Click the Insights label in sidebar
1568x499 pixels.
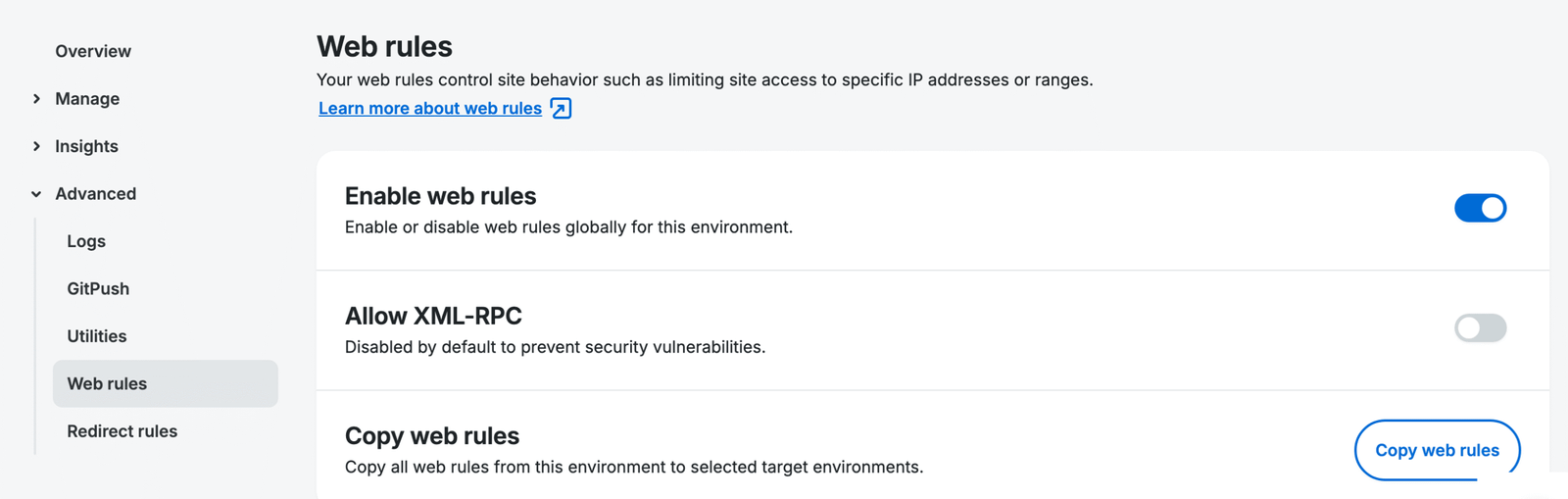(86, 146)
